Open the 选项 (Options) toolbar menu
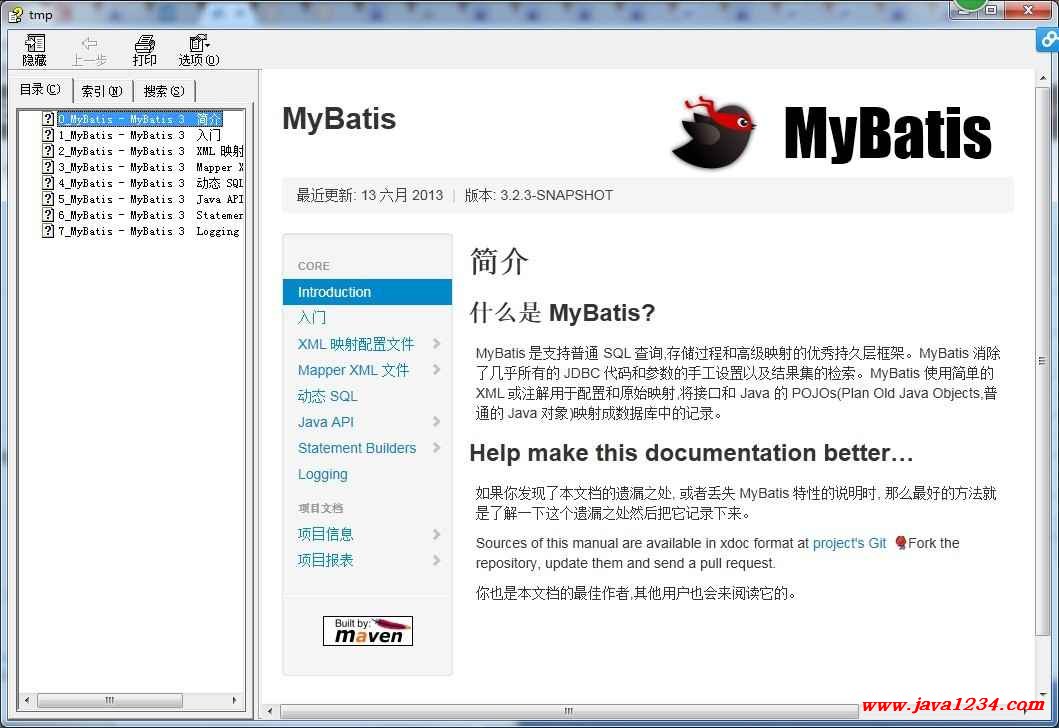This screenshot has height=728, width=1059. tap(199, 50)
